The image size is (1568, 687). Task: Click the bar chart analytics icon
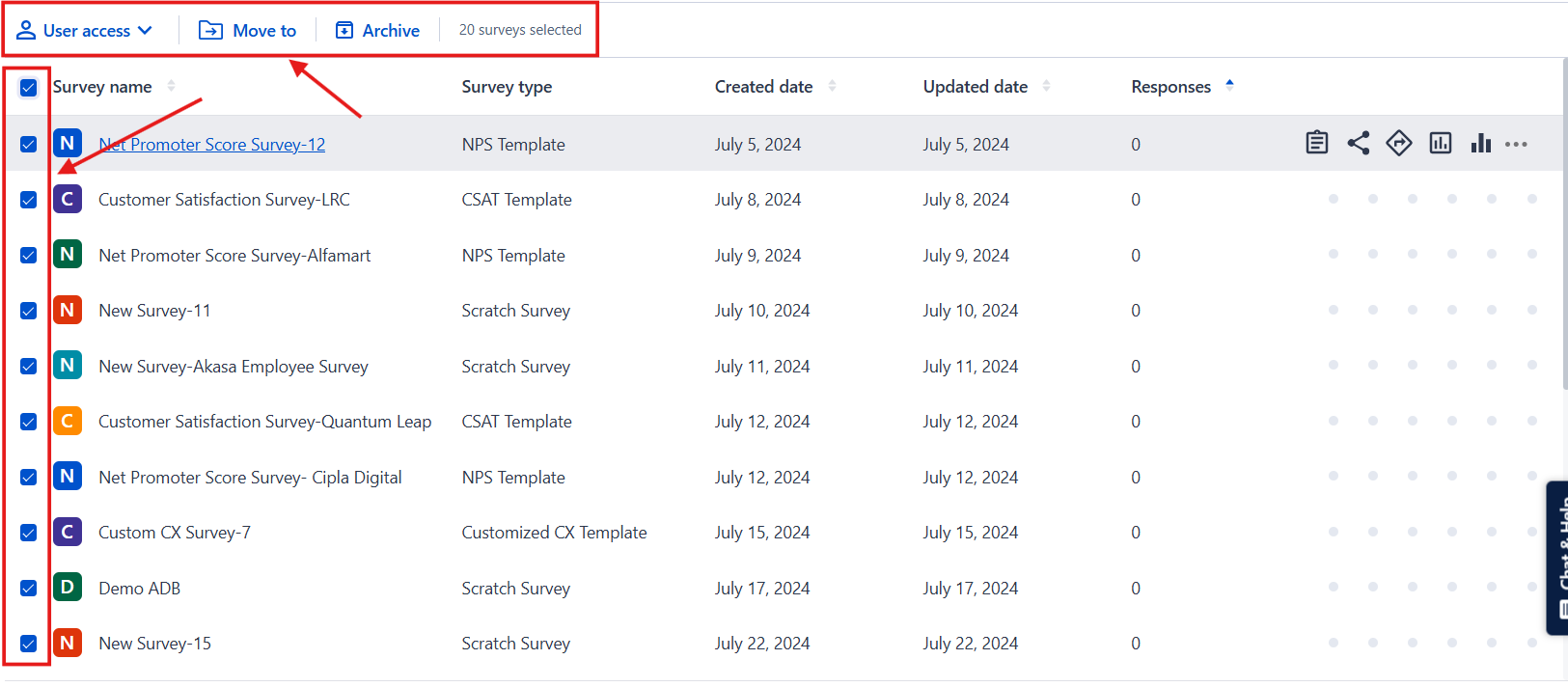(1480, 143)
